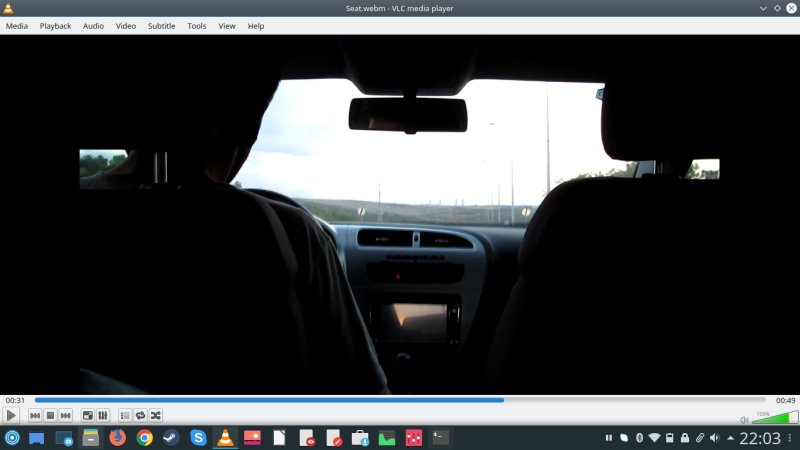Screen dimensions: 800x450
Task: Open the Tools menu
Action: (196, 26)
